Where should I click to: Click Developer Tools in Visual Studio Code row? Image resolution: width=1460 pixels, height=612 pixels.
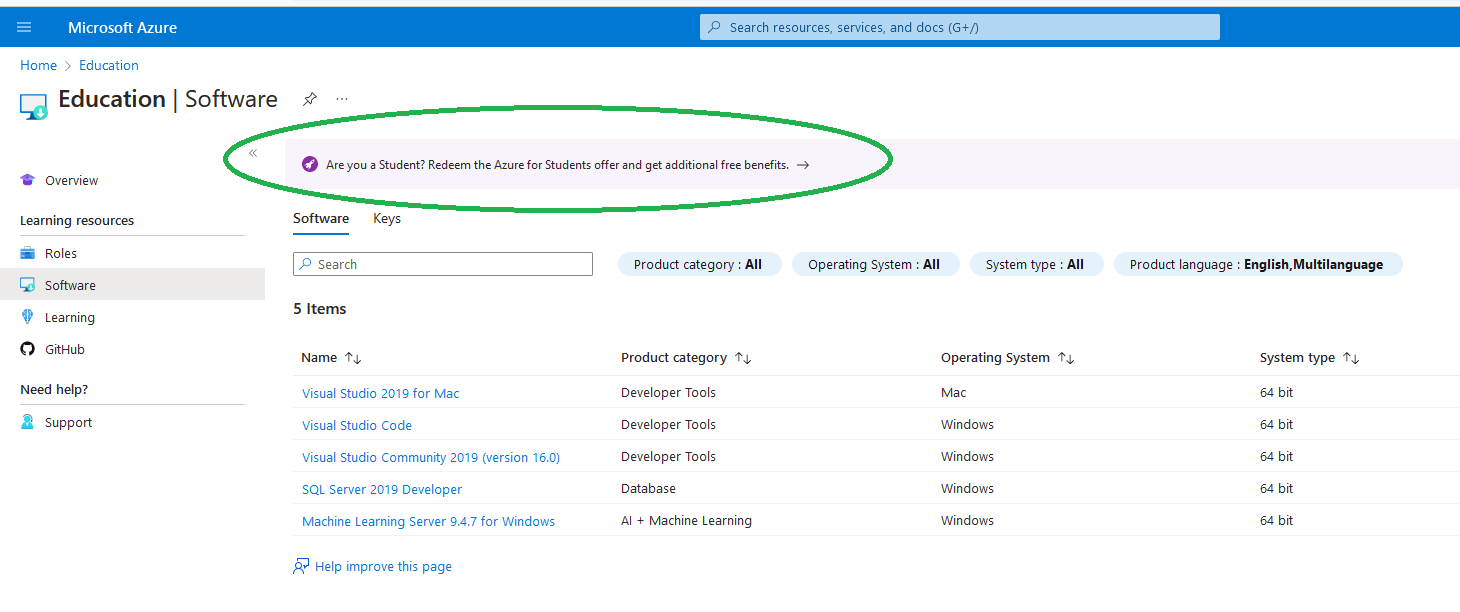click(x=668, y=425)
